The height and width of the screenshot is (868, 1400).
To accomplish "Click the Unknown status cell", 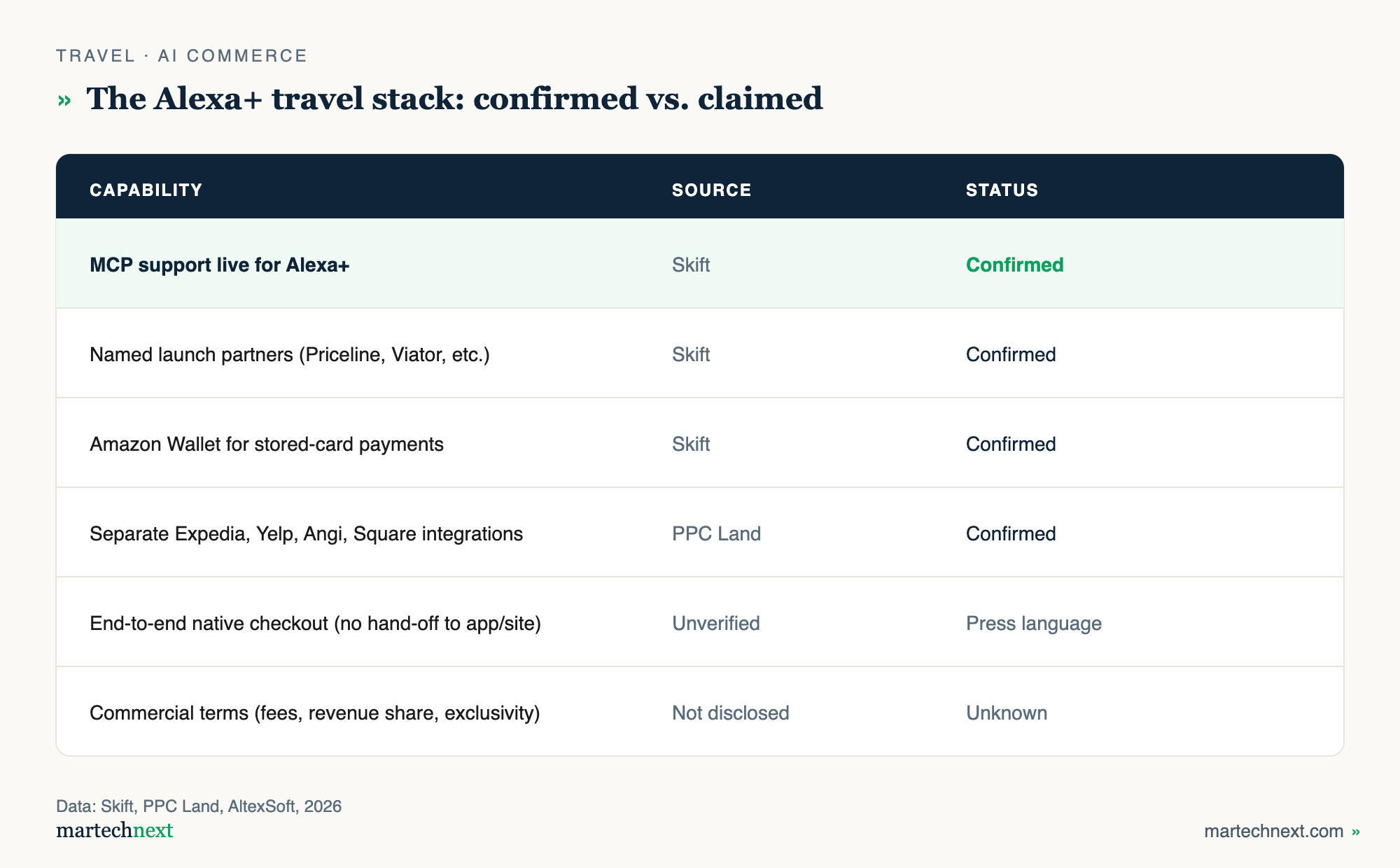I will pos(1006,713).
